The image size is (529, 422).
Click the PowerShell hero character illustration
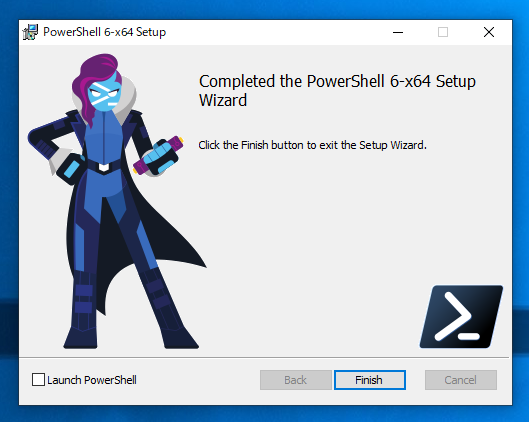pyautogui.click(x=116, y=201)
